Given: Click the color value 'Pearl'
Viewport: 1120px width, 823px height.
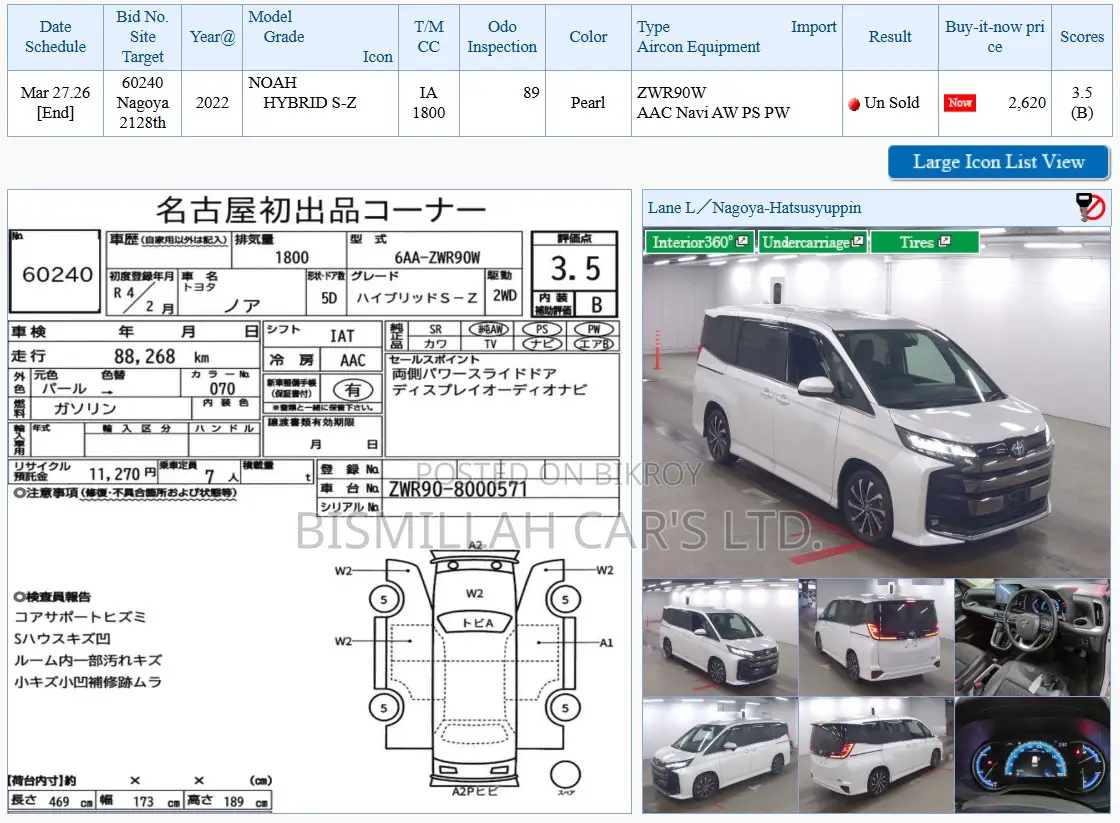Looking at the screenshot, I should coord(588,103).
